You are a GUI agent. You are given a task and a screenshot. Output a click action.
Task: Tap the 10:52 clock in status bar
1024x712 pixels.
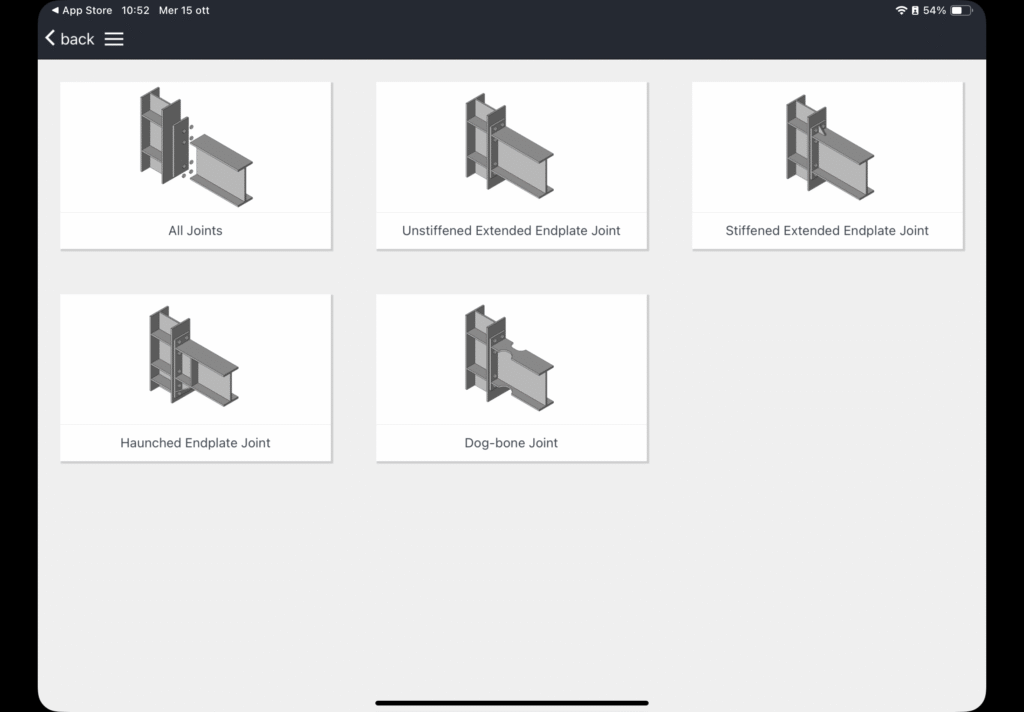[x=135, y=10]
